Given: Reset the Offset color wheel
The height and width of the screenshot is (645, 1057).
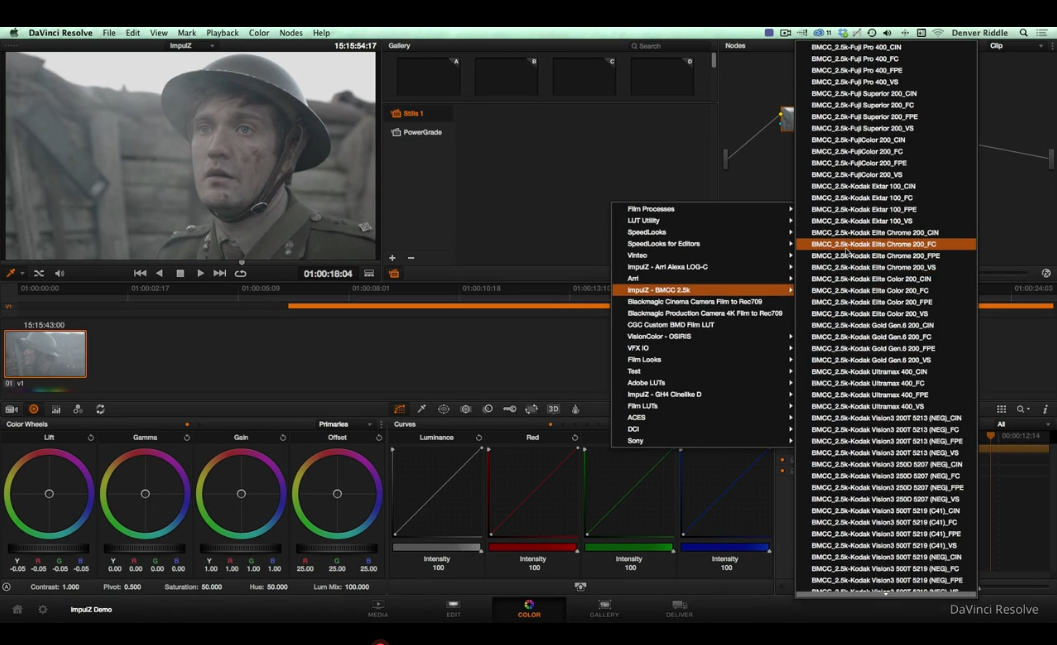Looking at the screenshot, I should coord(379,437).
